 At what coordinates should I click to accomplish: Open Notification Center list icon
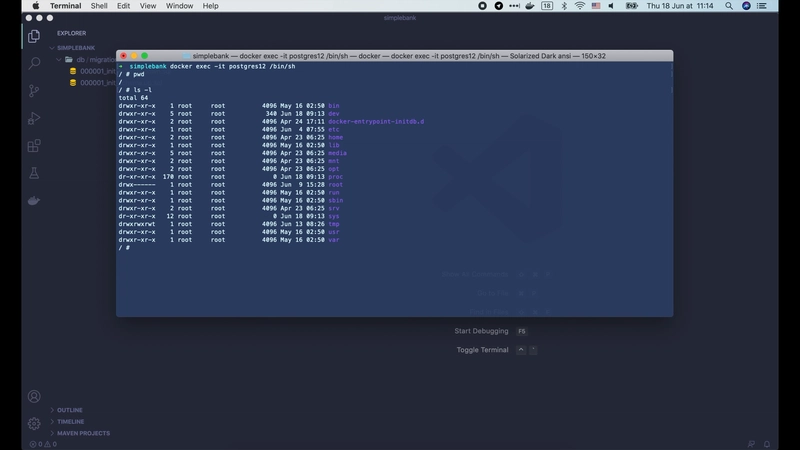click(762, 6)
